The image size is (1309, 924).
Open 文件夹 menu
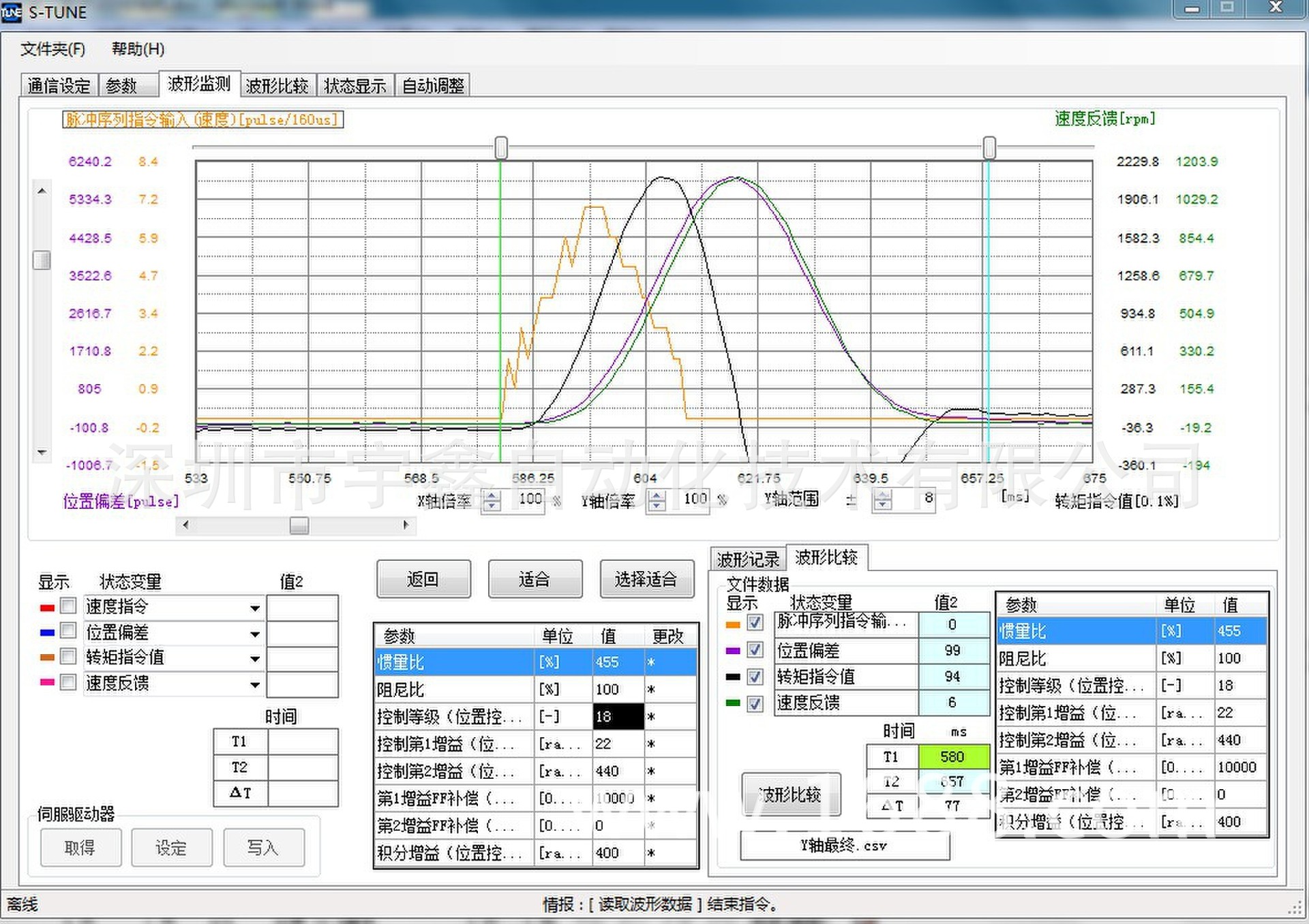tap(47, 46)
